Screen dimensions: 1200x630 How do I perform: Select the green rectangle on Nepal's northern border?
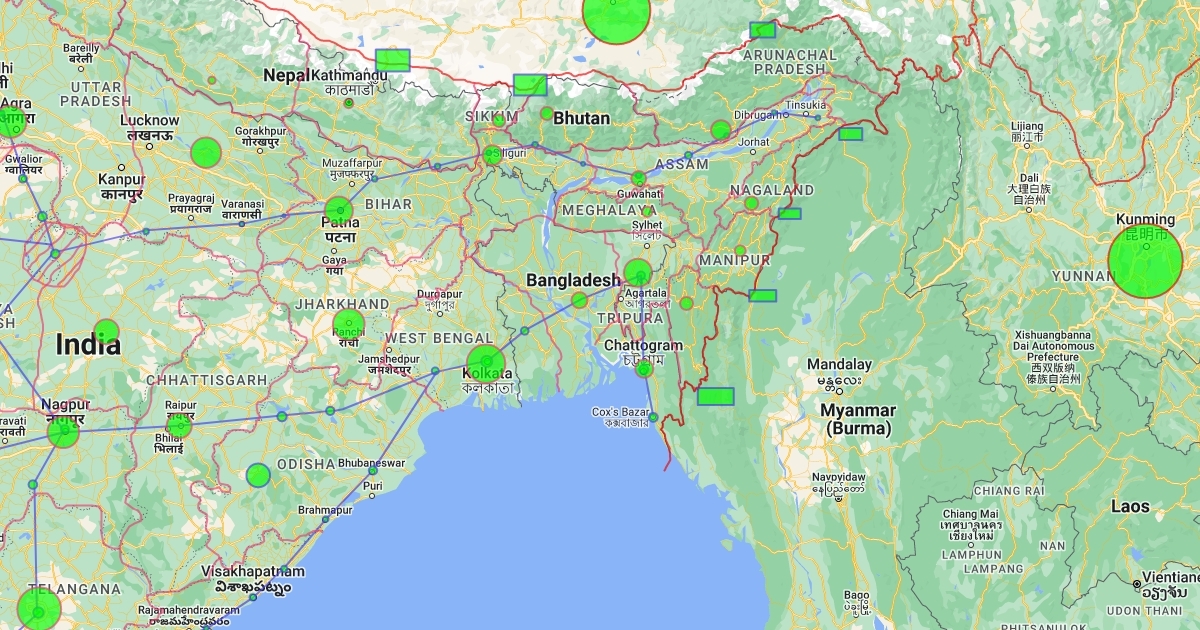tap(393, 60)
